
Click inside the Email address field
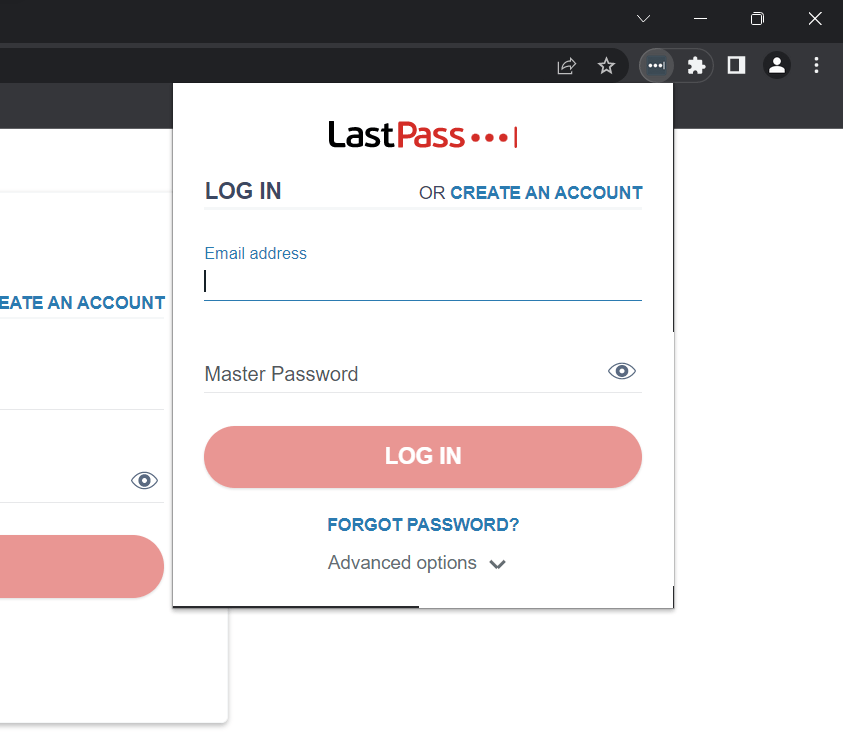(x=422, y=281)
